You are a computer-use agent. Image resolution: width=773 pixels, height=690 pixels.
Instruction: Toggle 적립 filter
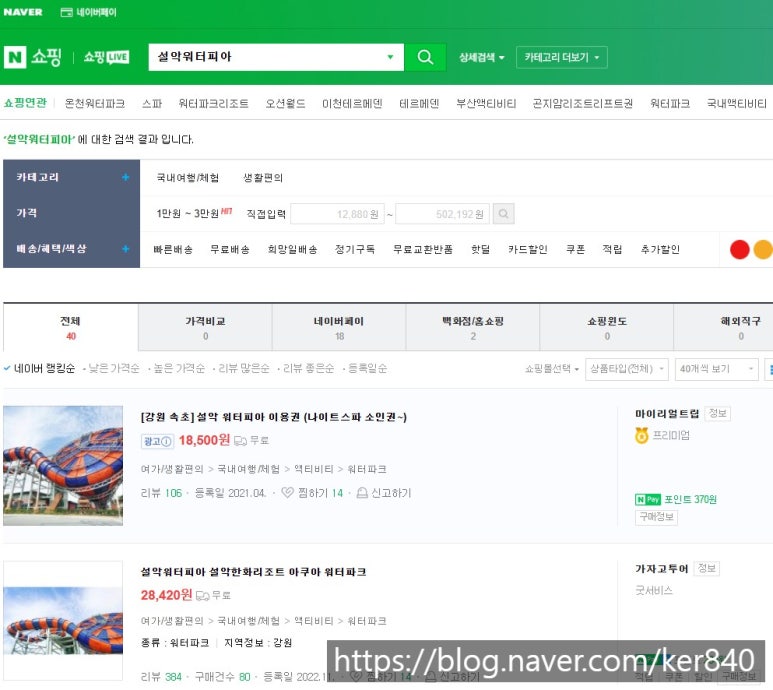(612, 249)
